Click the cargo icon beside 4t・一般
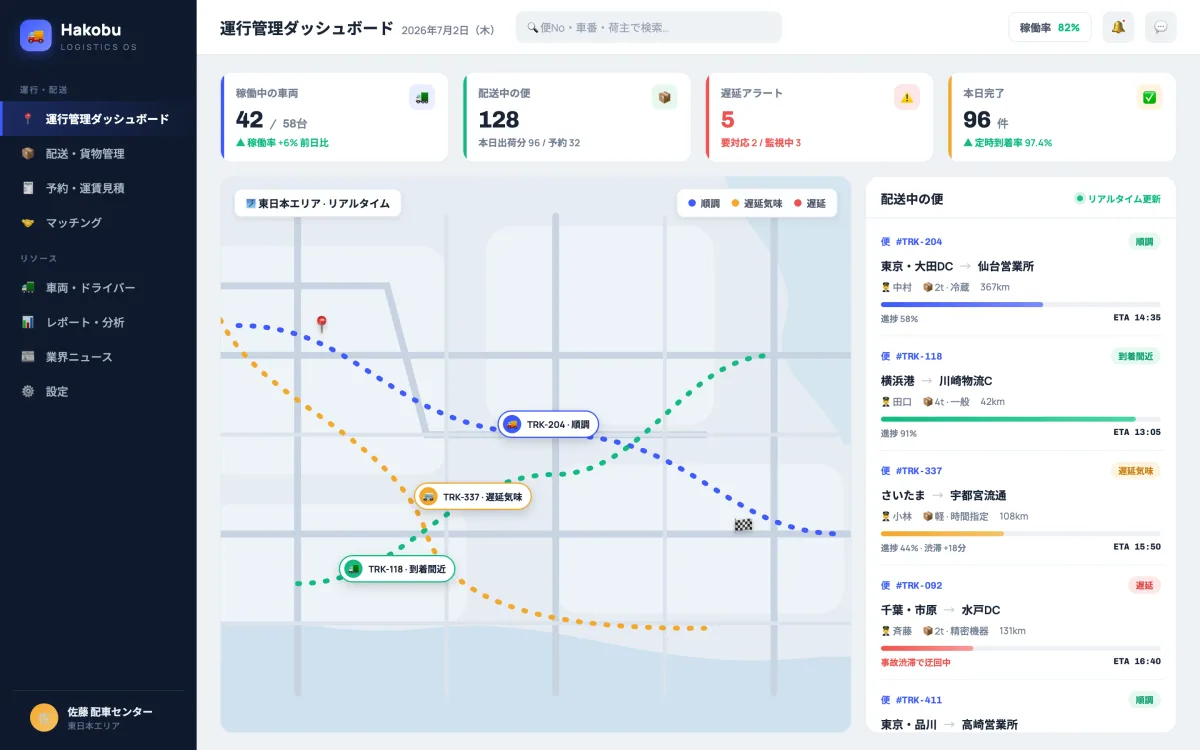1200x750 pixels. click(x=927, y=402)
